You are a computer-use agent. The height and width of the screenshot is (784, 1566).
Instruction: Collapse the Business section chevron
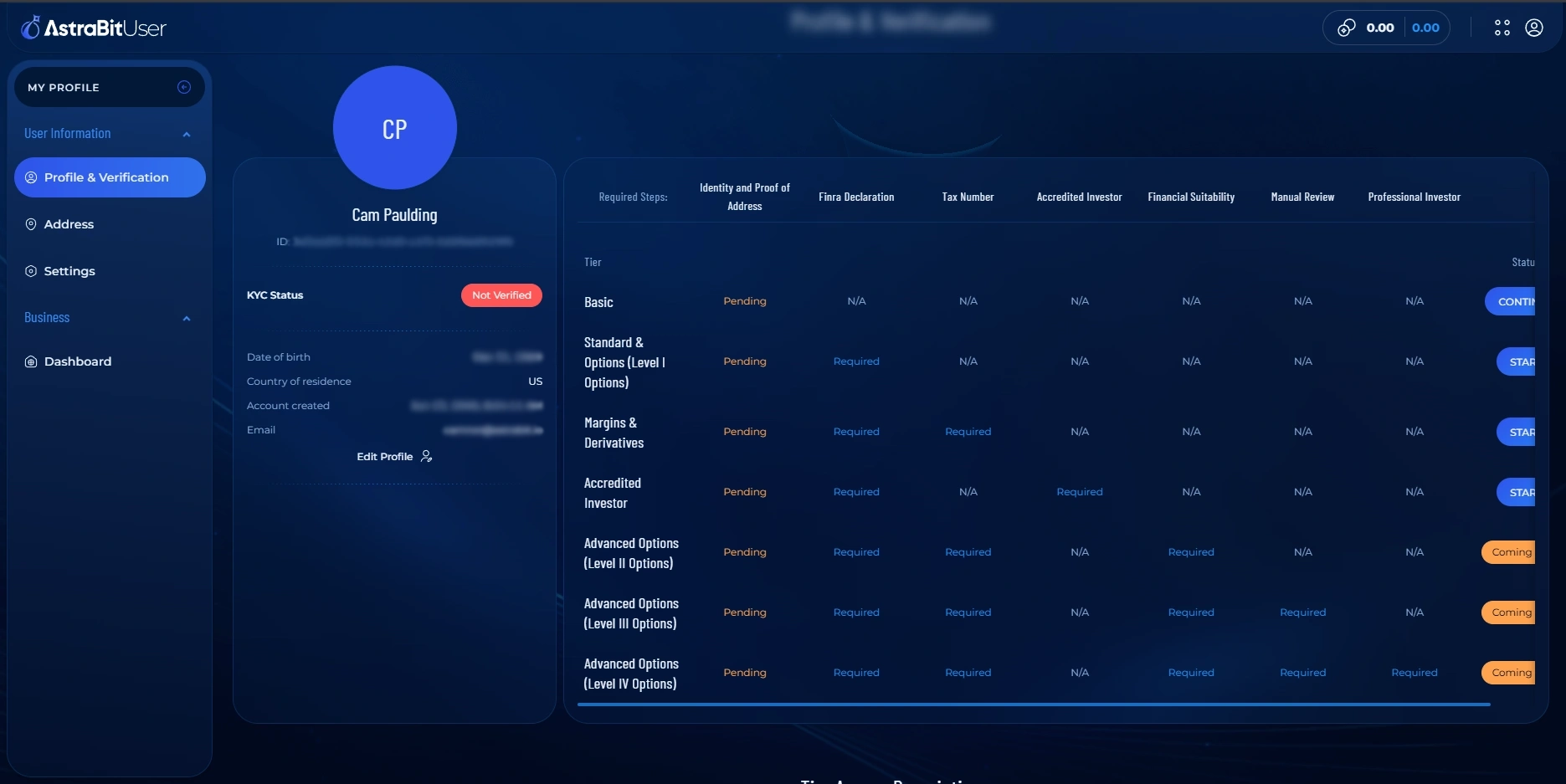[187, 318]
